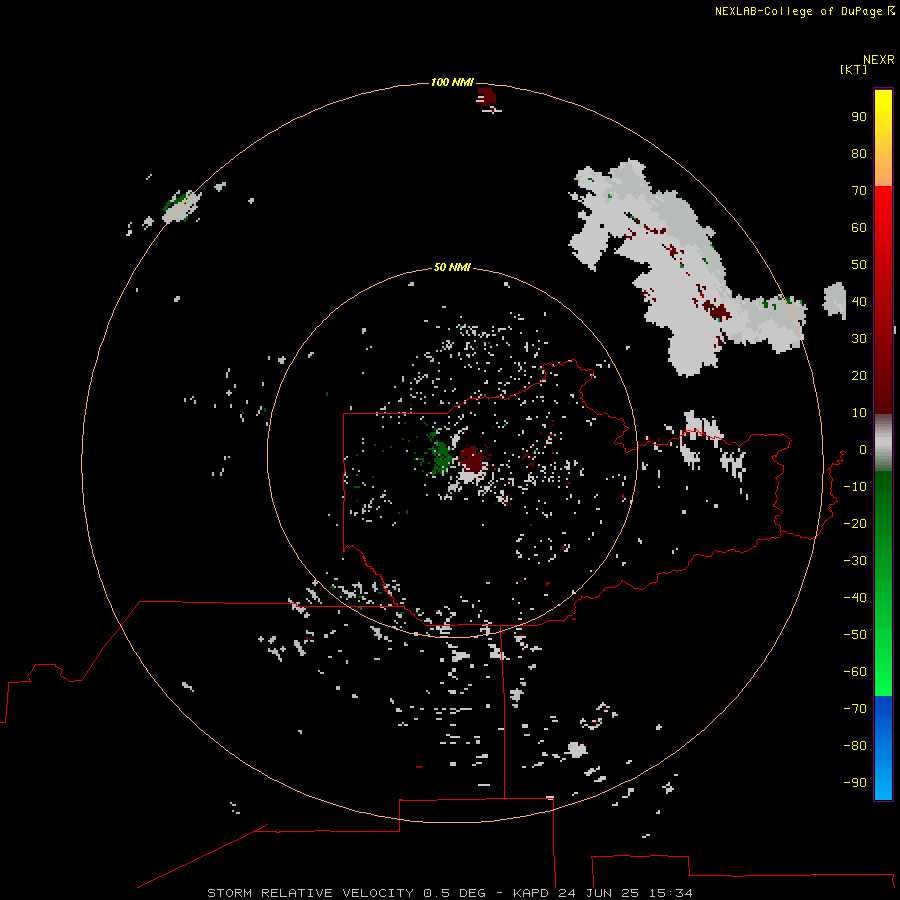Click the -70 value on velocity scale
Image resolution: width=900 pixels, height=900 pixels.
pyautogui.click(x=855, y=709)
